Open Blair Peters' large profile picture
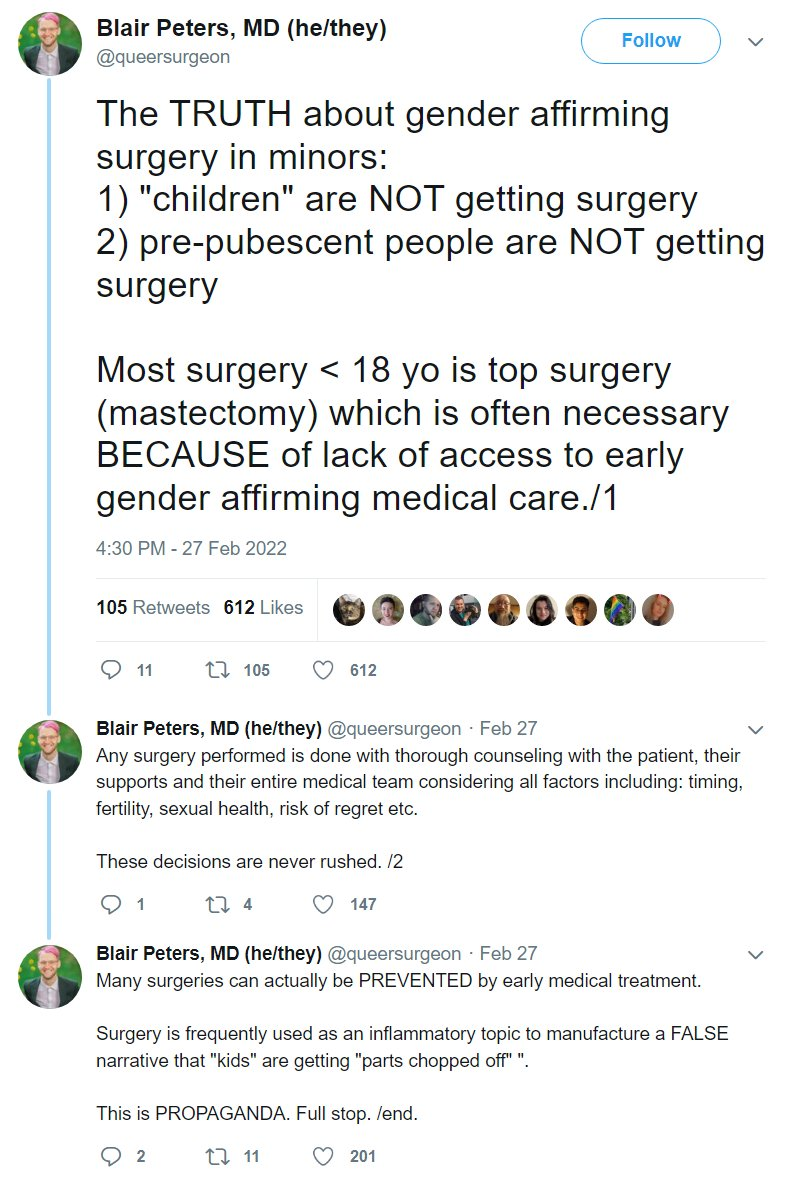The width and height of the screenshot is (793, 1181). [50, 46]
